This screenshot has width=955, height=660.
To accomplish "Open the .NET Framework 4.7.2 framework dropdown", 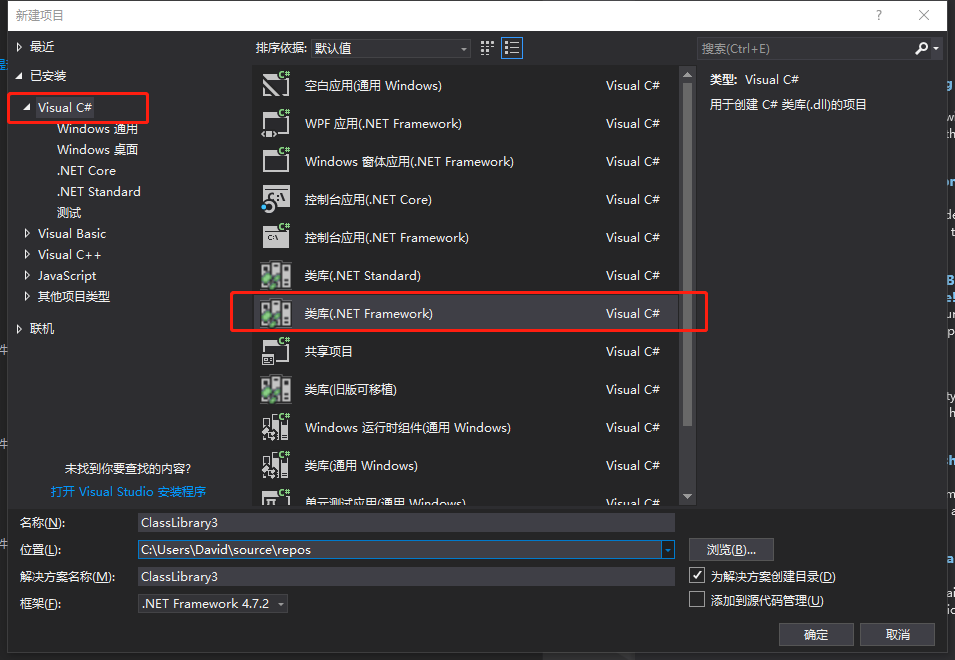I will coord(213,603).
